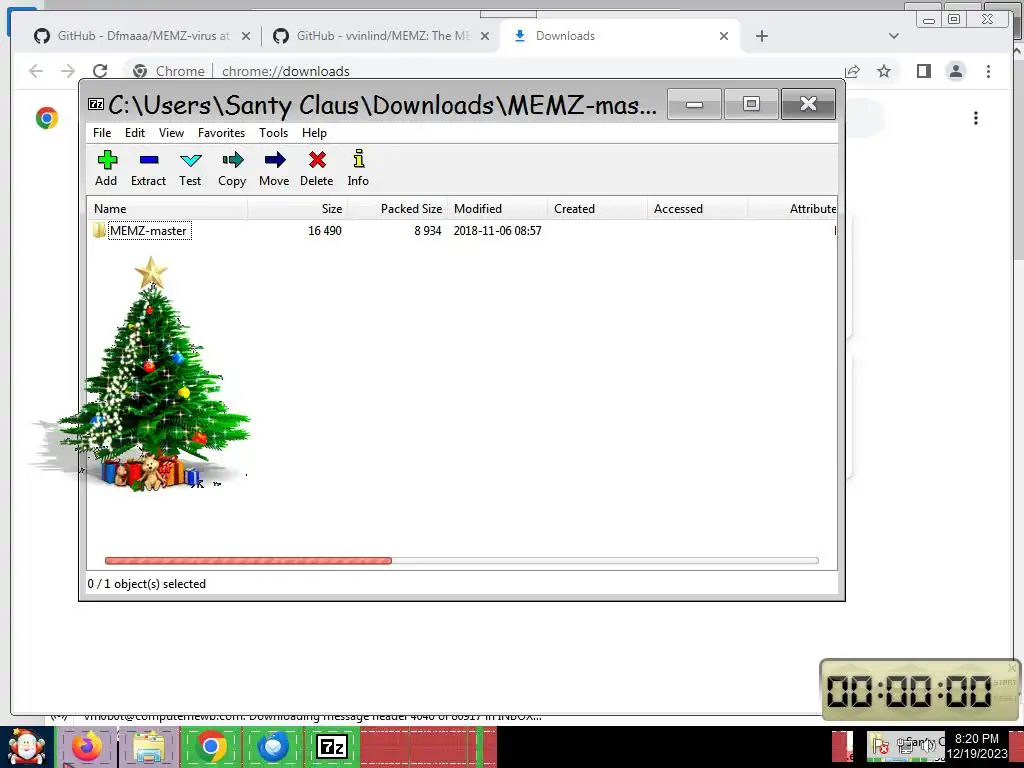The height and width of the screenshot is (768, 1024).
Task: Bookmark this page with star icon
Action: 884,71
